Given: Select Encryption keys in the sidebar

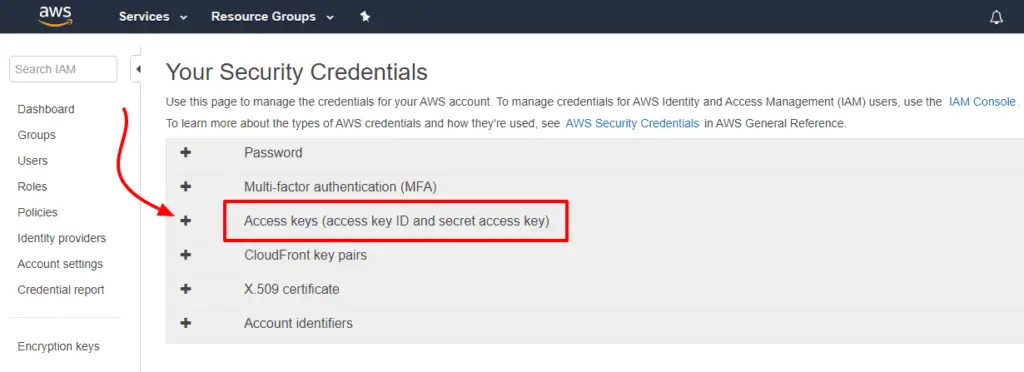Looking at the screenshot, I should click(59, 347).
